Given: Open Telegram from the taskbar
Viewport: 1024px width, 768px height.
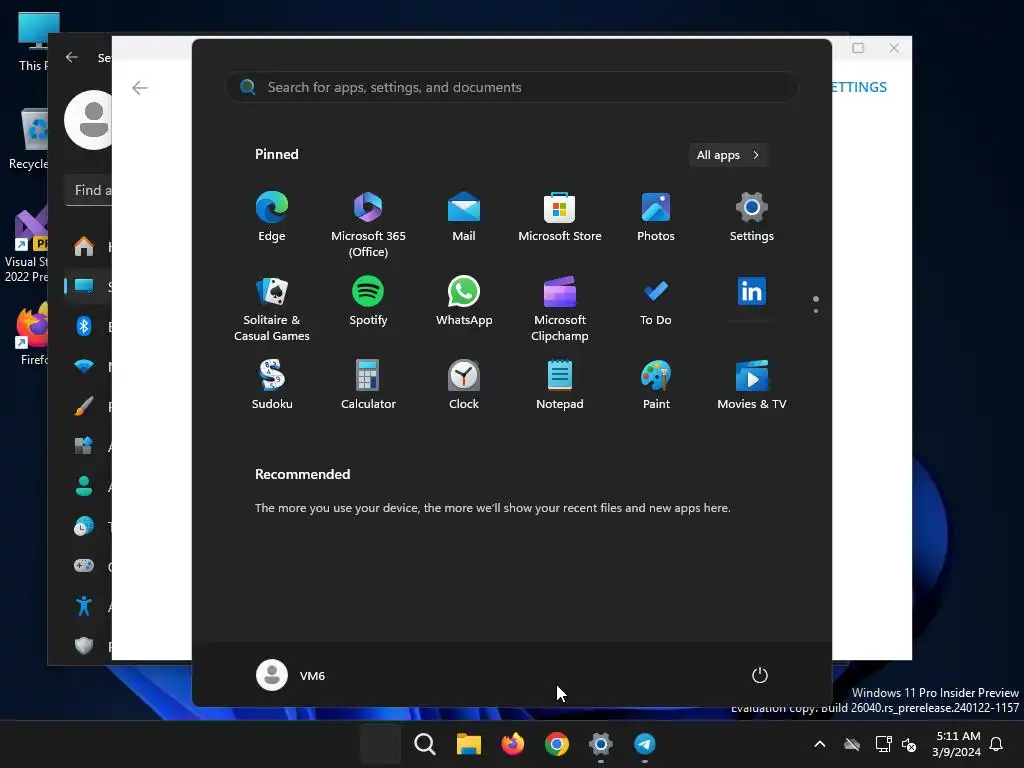Looking at the screenshot, I should click(645, 744).
